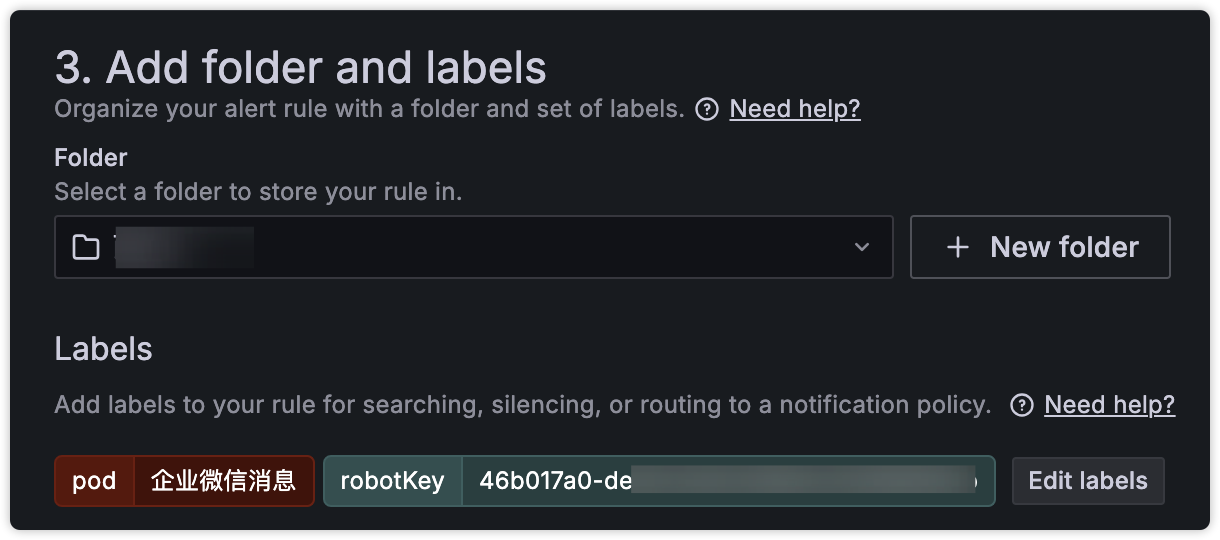
Task: Click the "Folder" field label
Action: click(91, 158)
